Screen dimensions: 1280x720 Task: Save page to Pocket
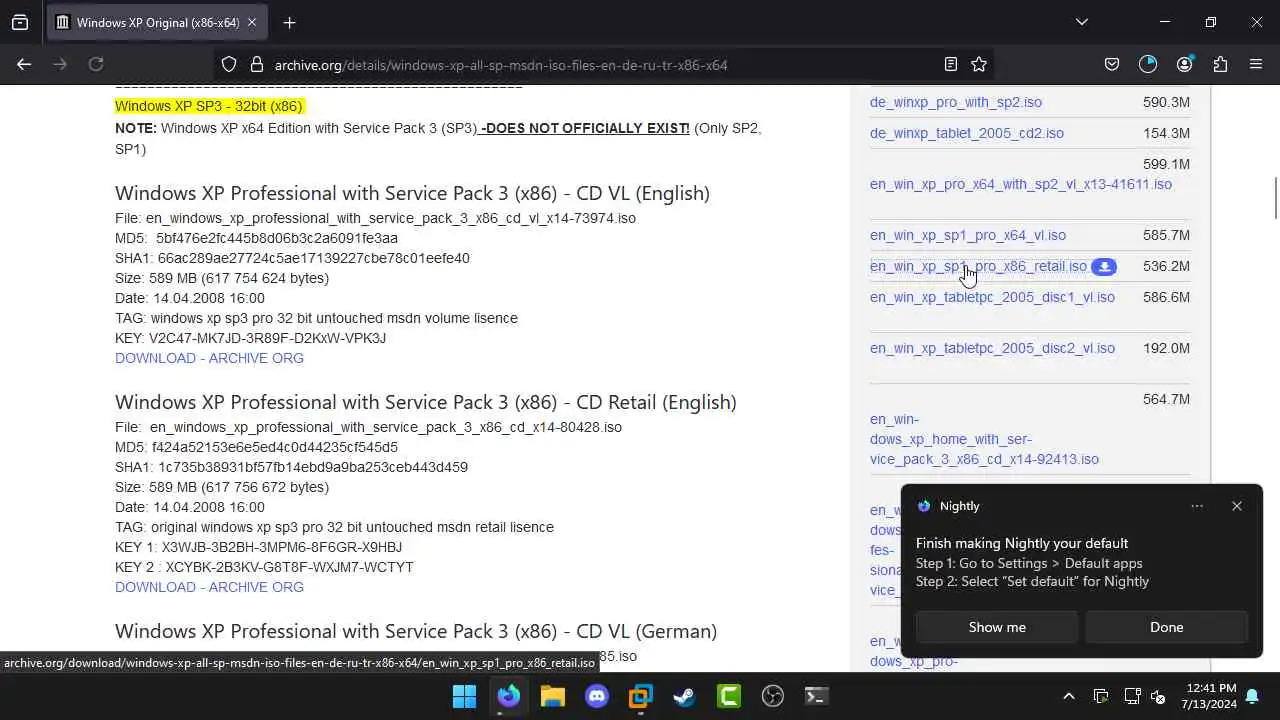(1112, 64)
